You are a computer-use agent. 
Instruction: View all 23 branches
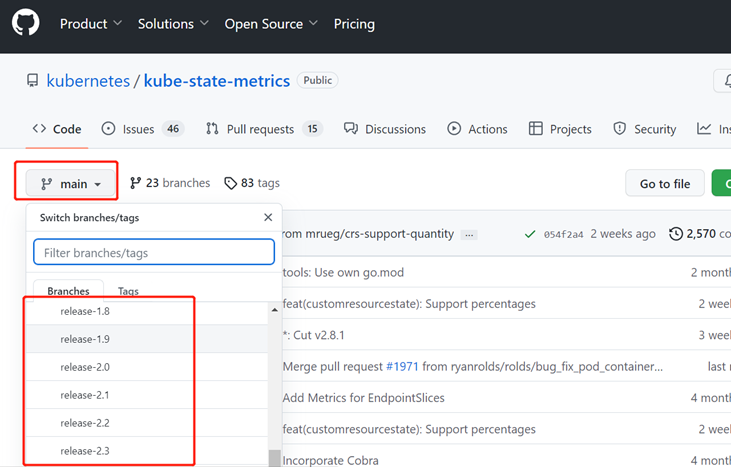click(170, 183)
